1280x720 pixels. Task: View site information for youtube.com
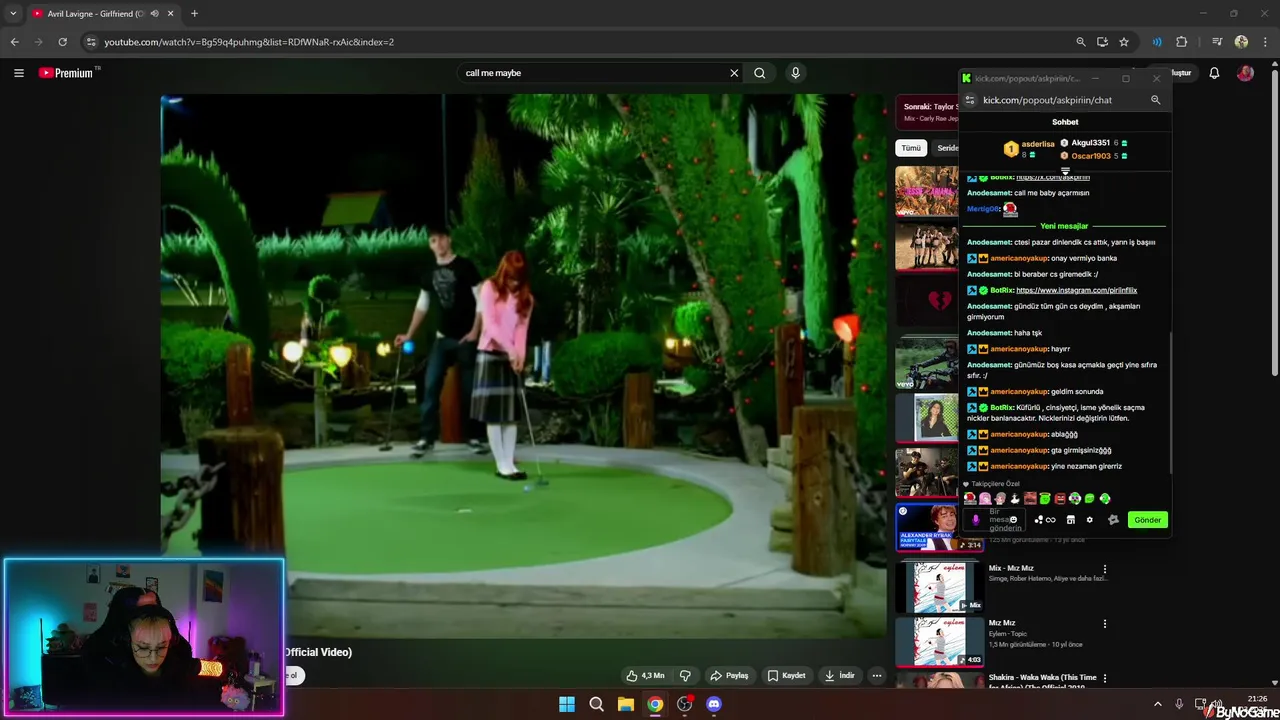pos(91,42)
